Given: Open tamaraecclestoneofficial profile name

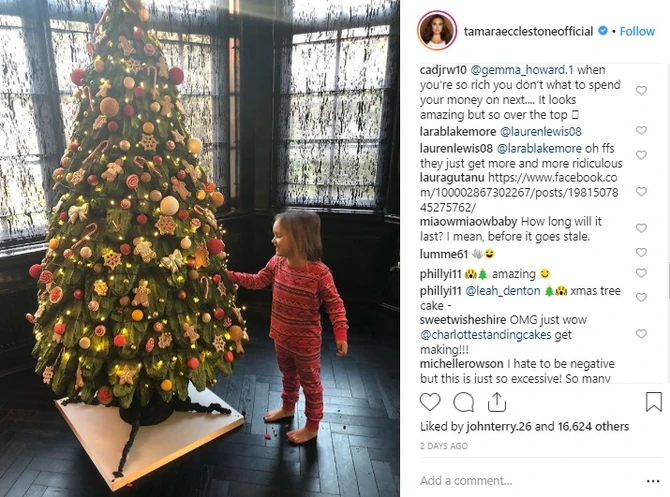Looking at the screenshot, I should (528, 31).
